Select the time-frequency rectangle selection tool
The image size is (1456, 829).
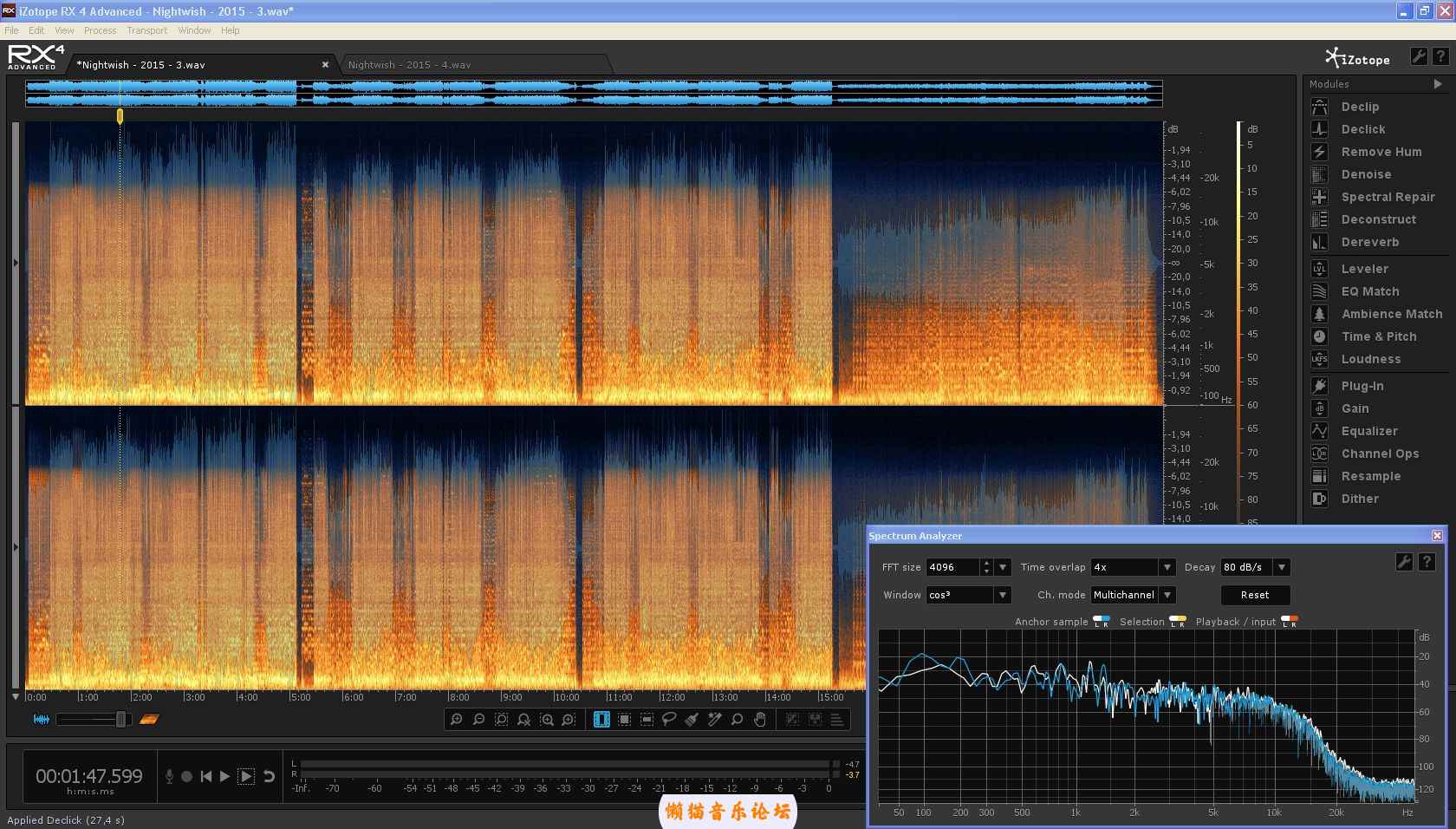tap(624, 720)
